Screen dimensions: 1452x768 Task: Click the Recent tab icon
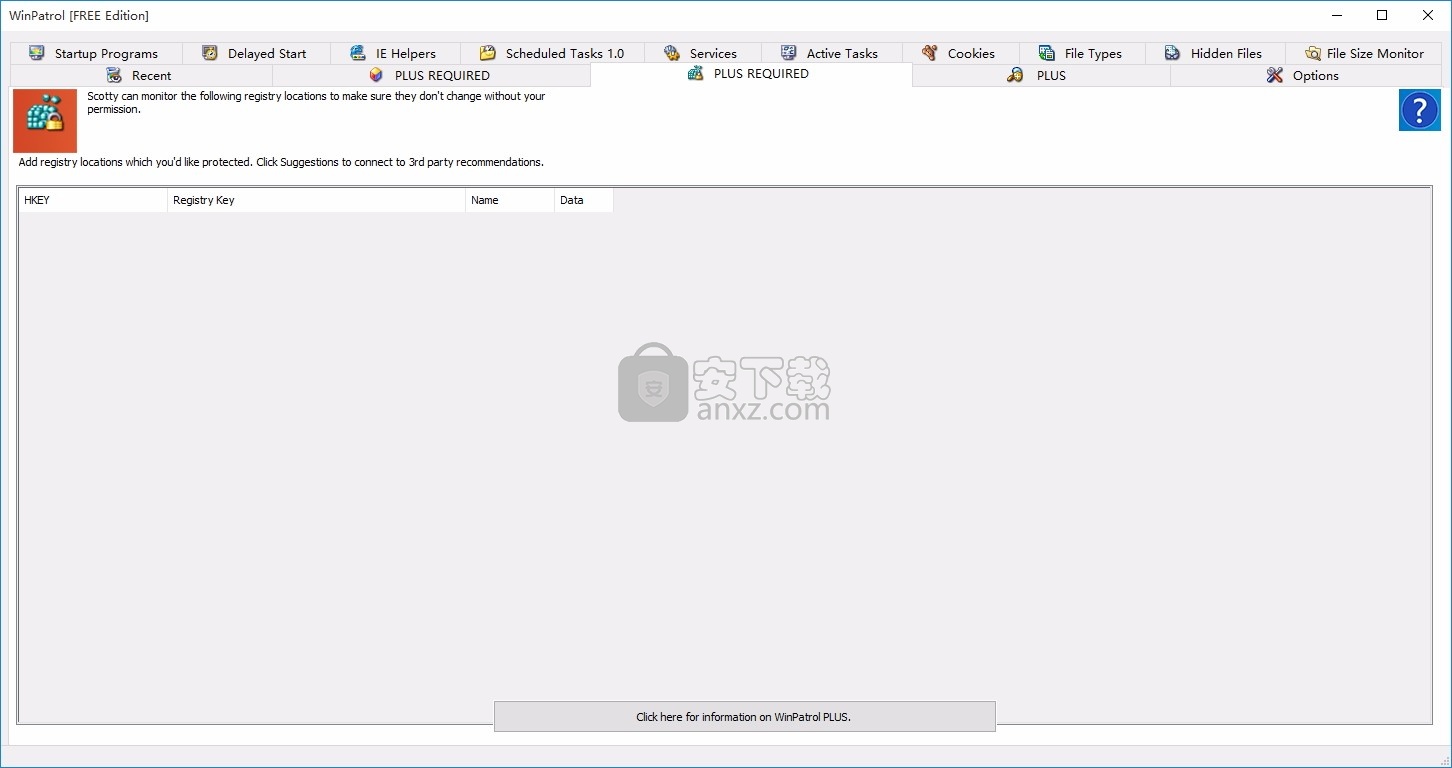[x=114, y=75]
